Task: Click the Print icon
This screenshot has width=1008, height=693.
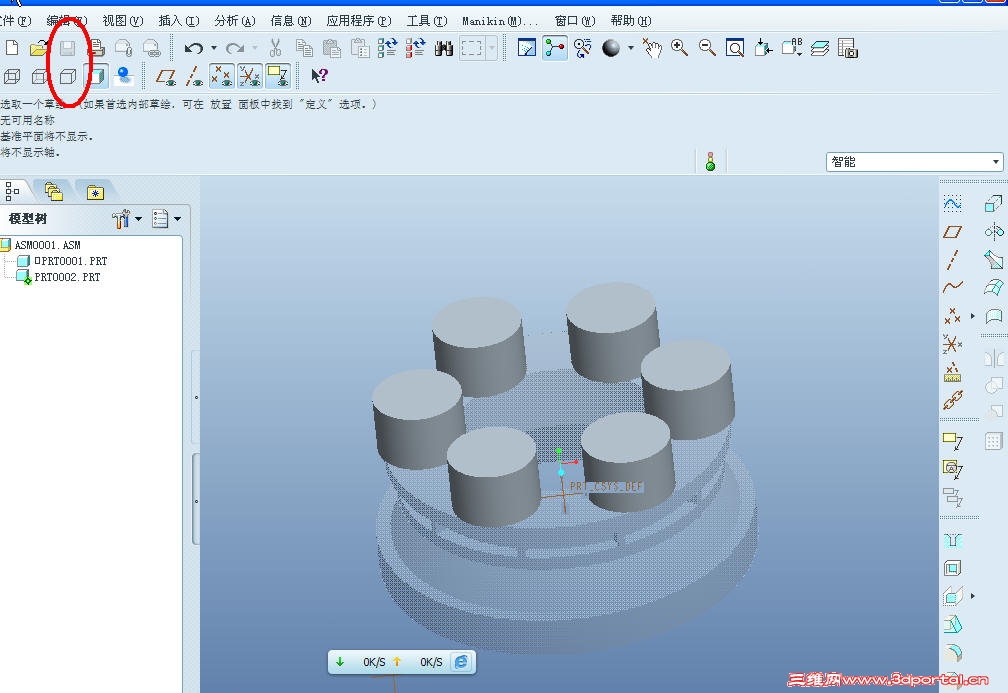Action: (x=96, y=48)
